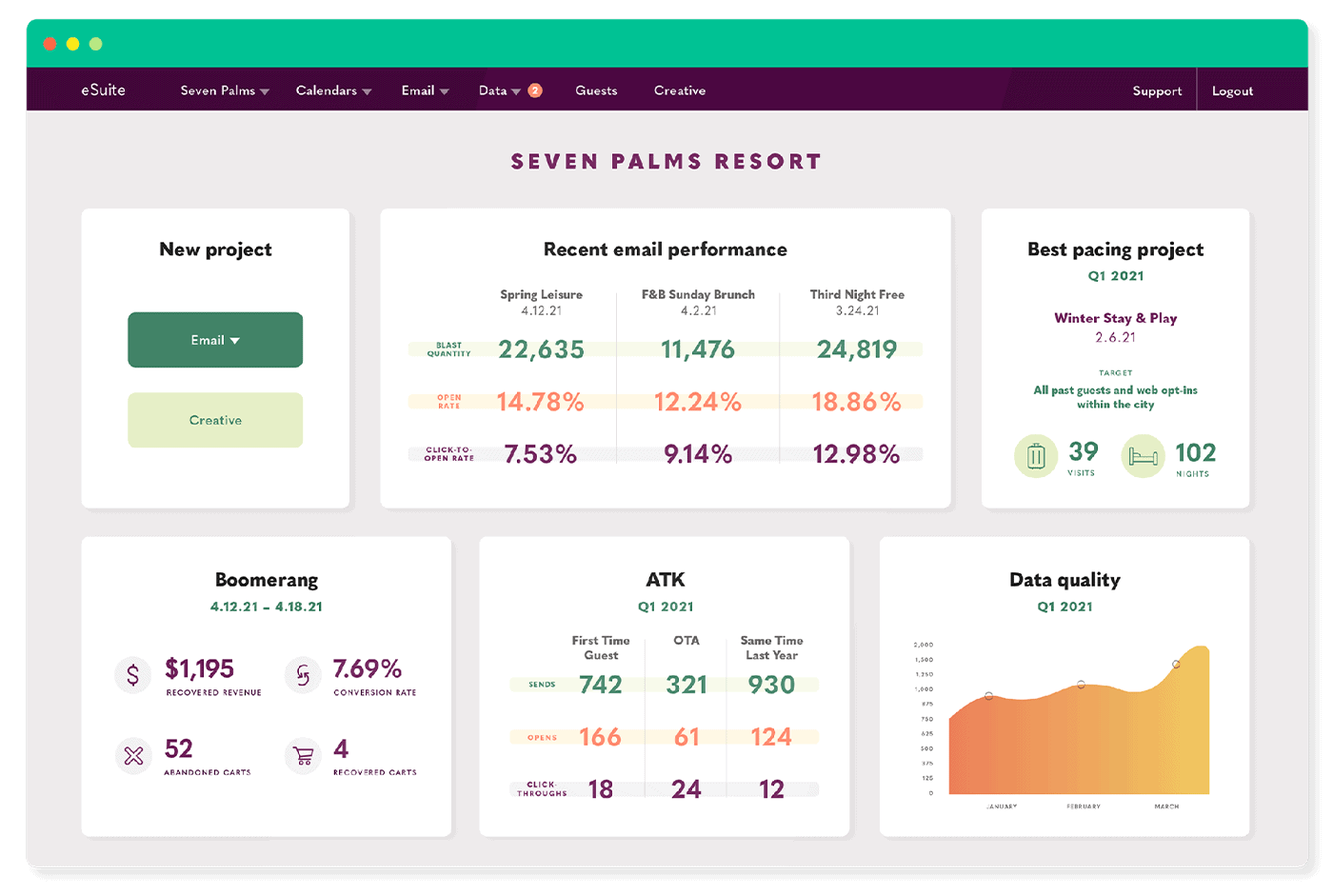Image resolution: width=1333 pixels, height=896 pixels.
Task: Open the Seven Palms menu
Action: pos(218,90)
